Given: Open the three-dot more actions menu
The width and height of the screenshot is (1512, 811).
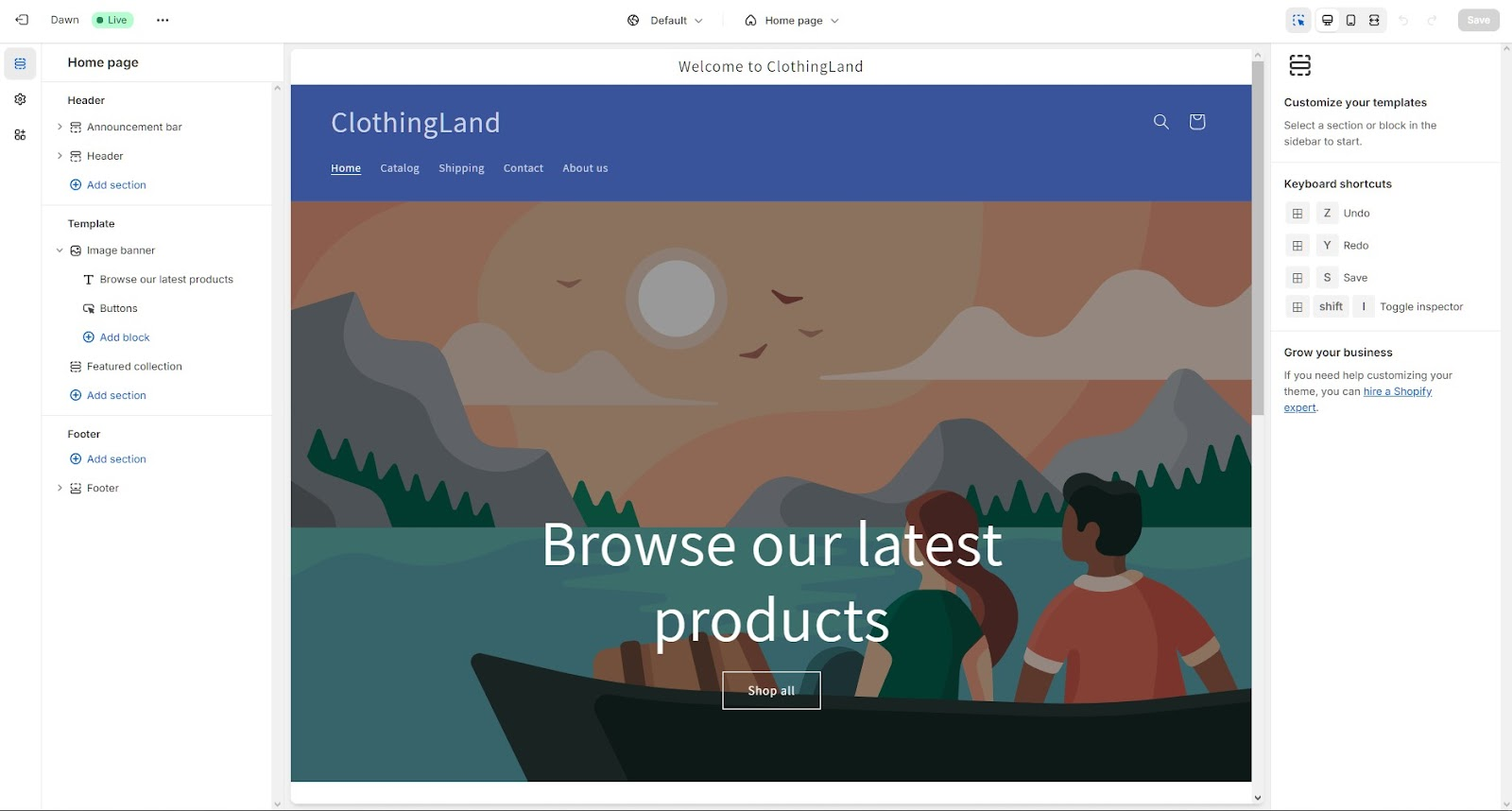Looking at the screenshot, I should click(x=163, y=20).
